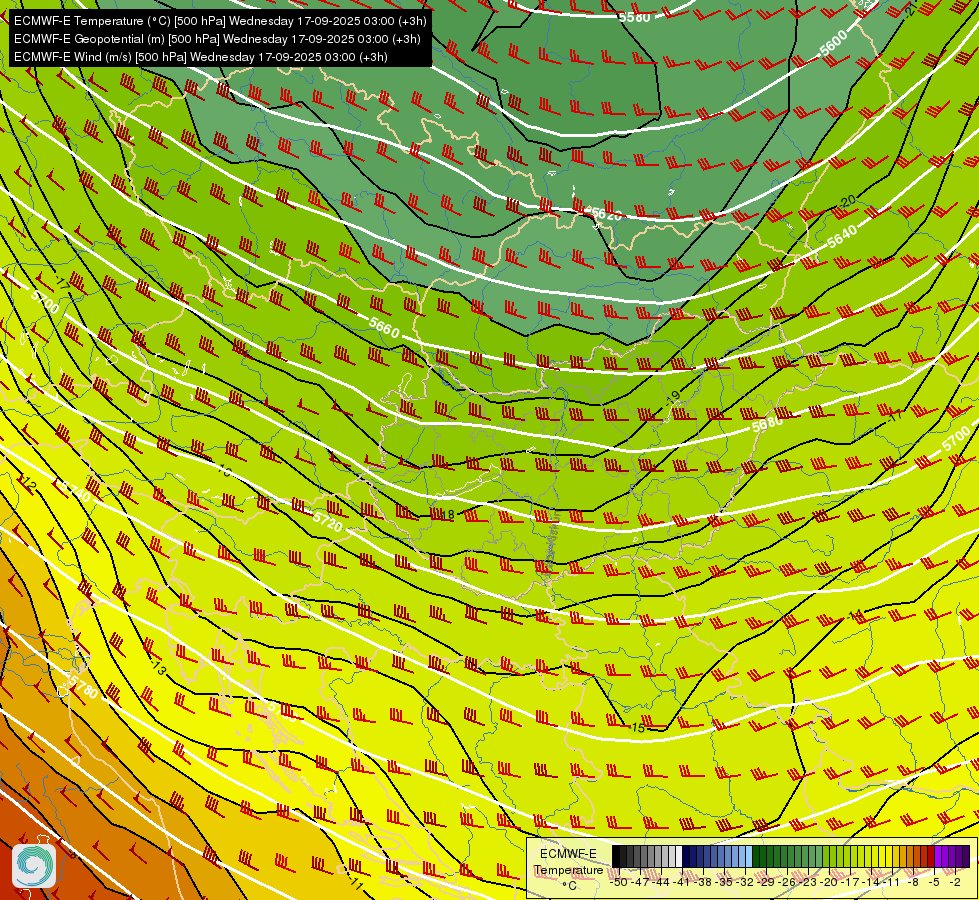Click the 5720 geopotential contour label
979x900 pixels.
pos(327,522)
